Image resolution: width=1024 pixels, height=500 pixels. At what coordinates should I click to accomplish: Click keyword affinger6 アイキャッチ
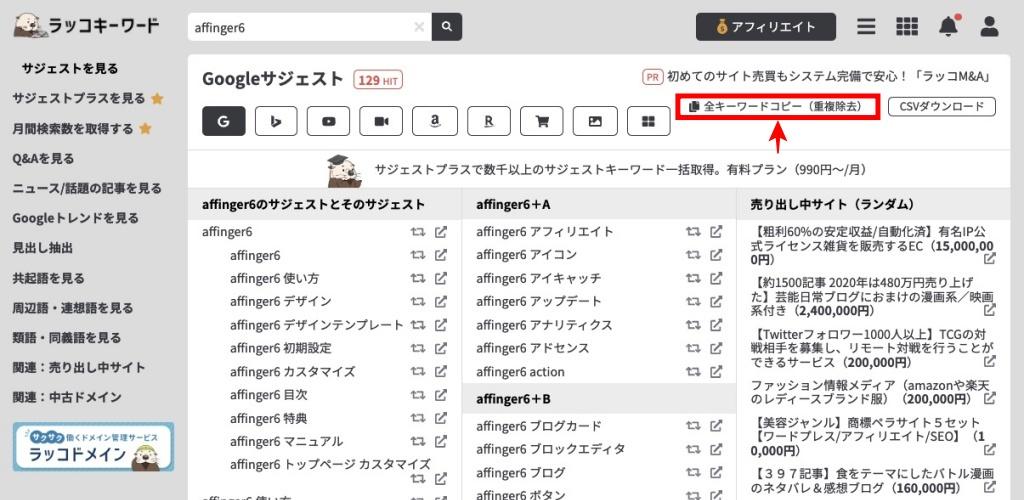[x=539, y=278]
